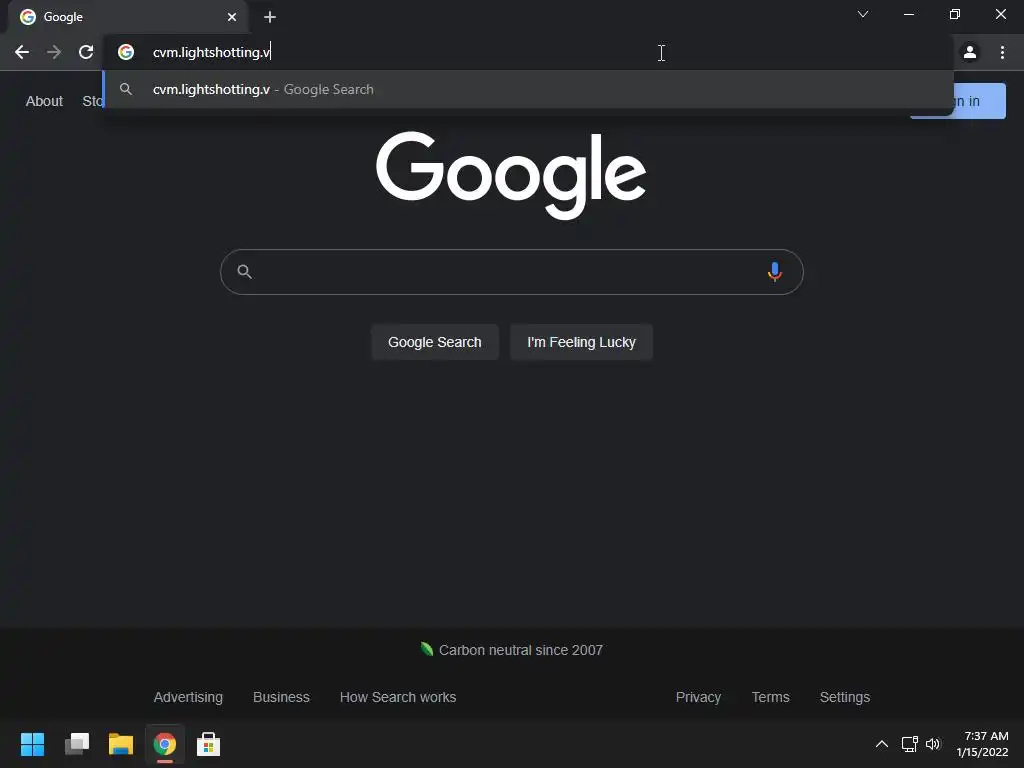Screen dimensions: 1024x768
Task: Click the magnifier icon inside the search box
Action: click(244, 272)
